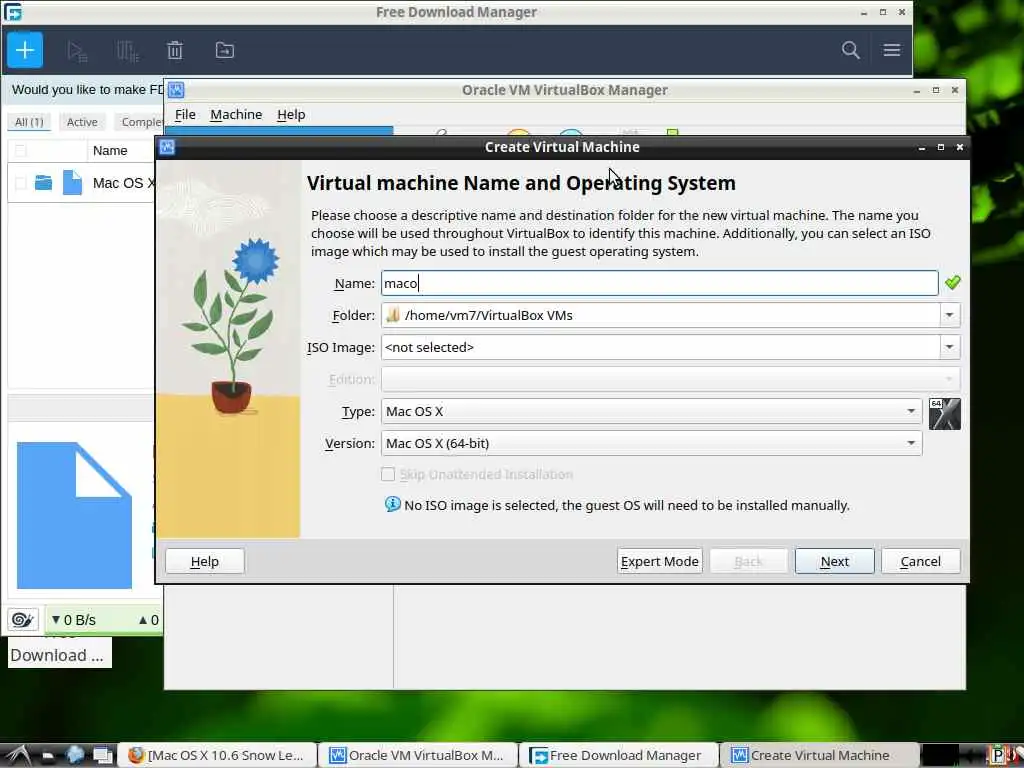Click the Next button
This screenshot has height=768, width=1024.
pyautogui.click(x=834, y=561)
